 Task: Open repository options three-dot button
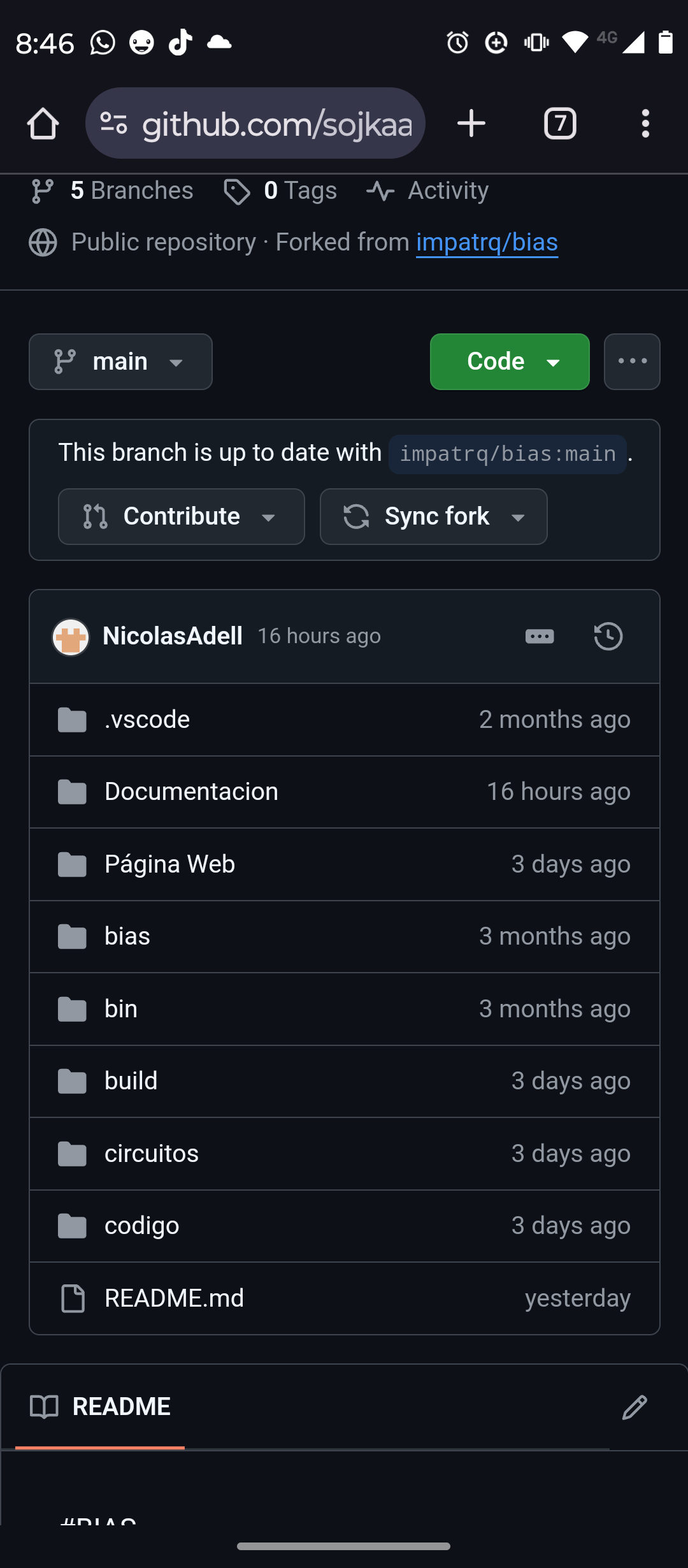tap(632, 361)
